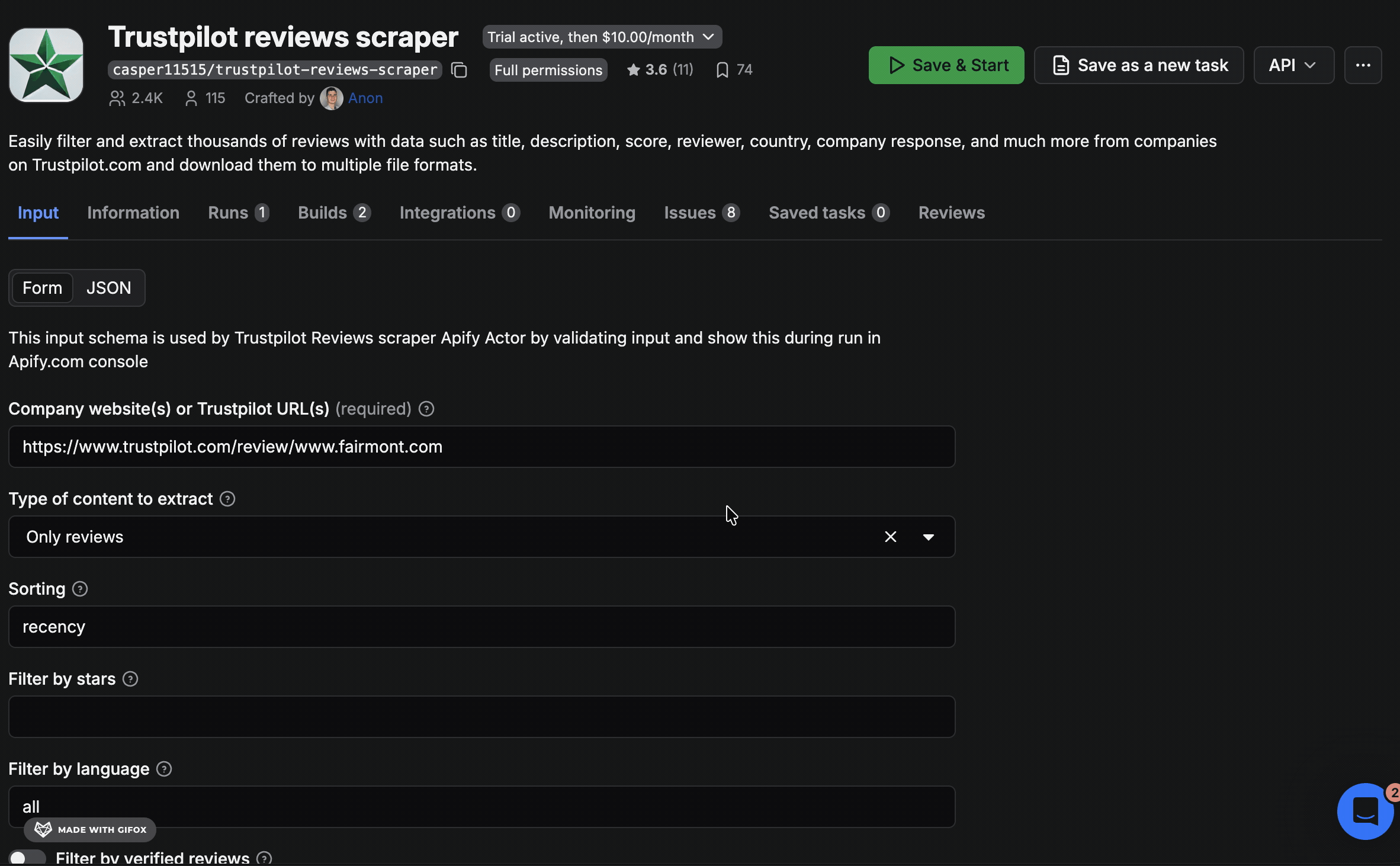Select the Form input view
The height and width of the screenshot is (866, 1400).
[42, 288]
